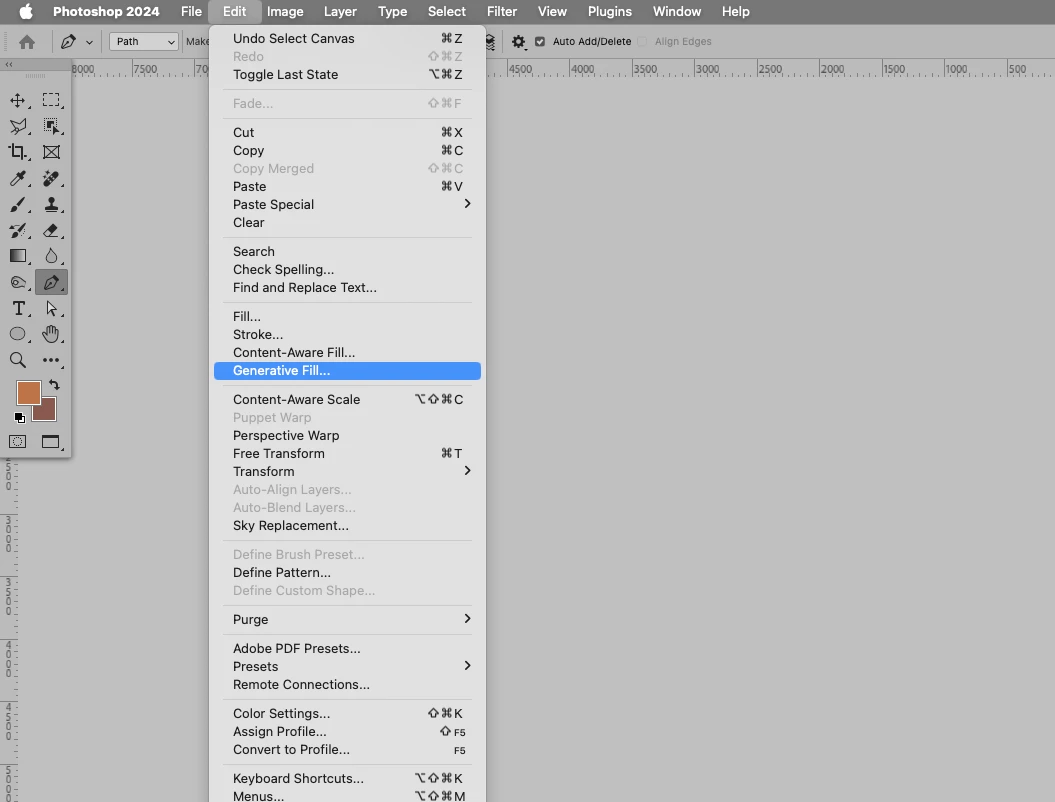The width and height of the screenshot is (1055, 802).
Task: Reset default foreground and background colors
Action: tap(20, 418)
